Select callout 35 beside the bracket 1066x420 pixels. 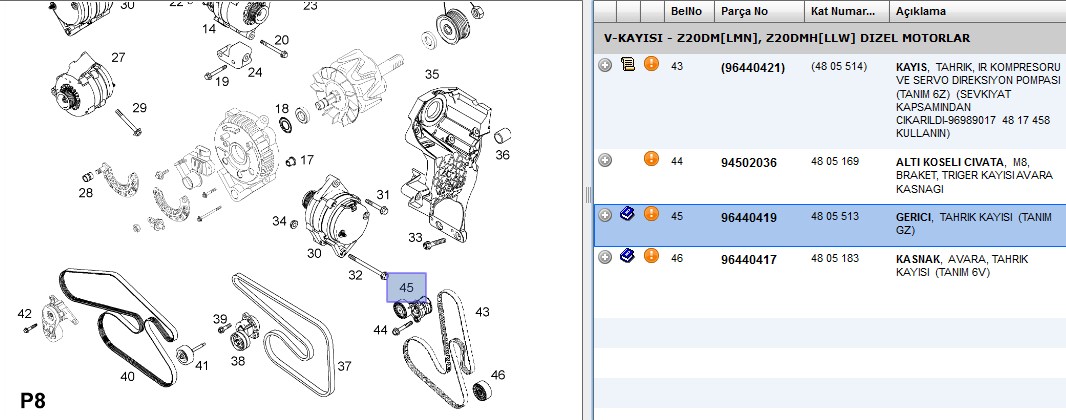coord(432,74)
